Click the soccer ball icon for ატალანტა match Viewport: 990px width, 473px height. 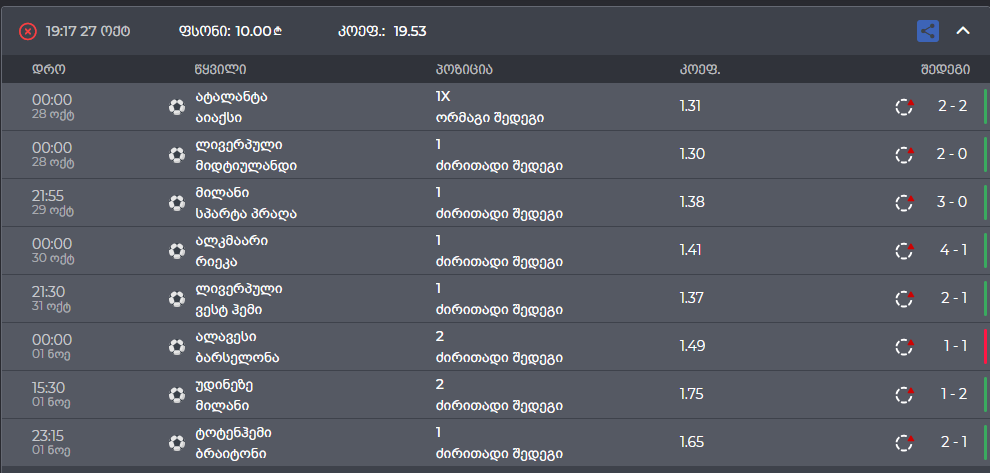[177, 107]
